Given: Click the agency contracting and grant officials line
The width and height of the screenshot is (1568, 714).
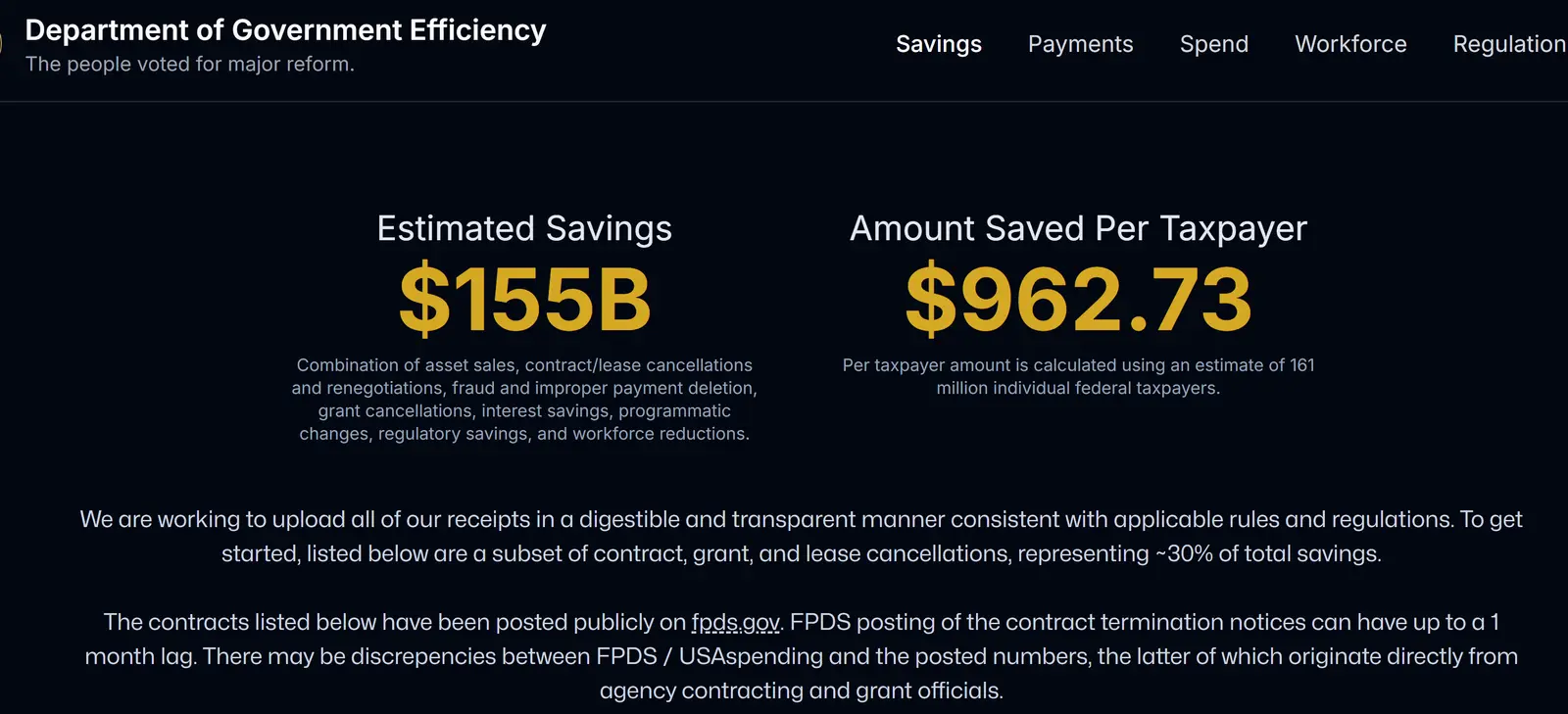Looking at the screenshot, I should (801, 691).
